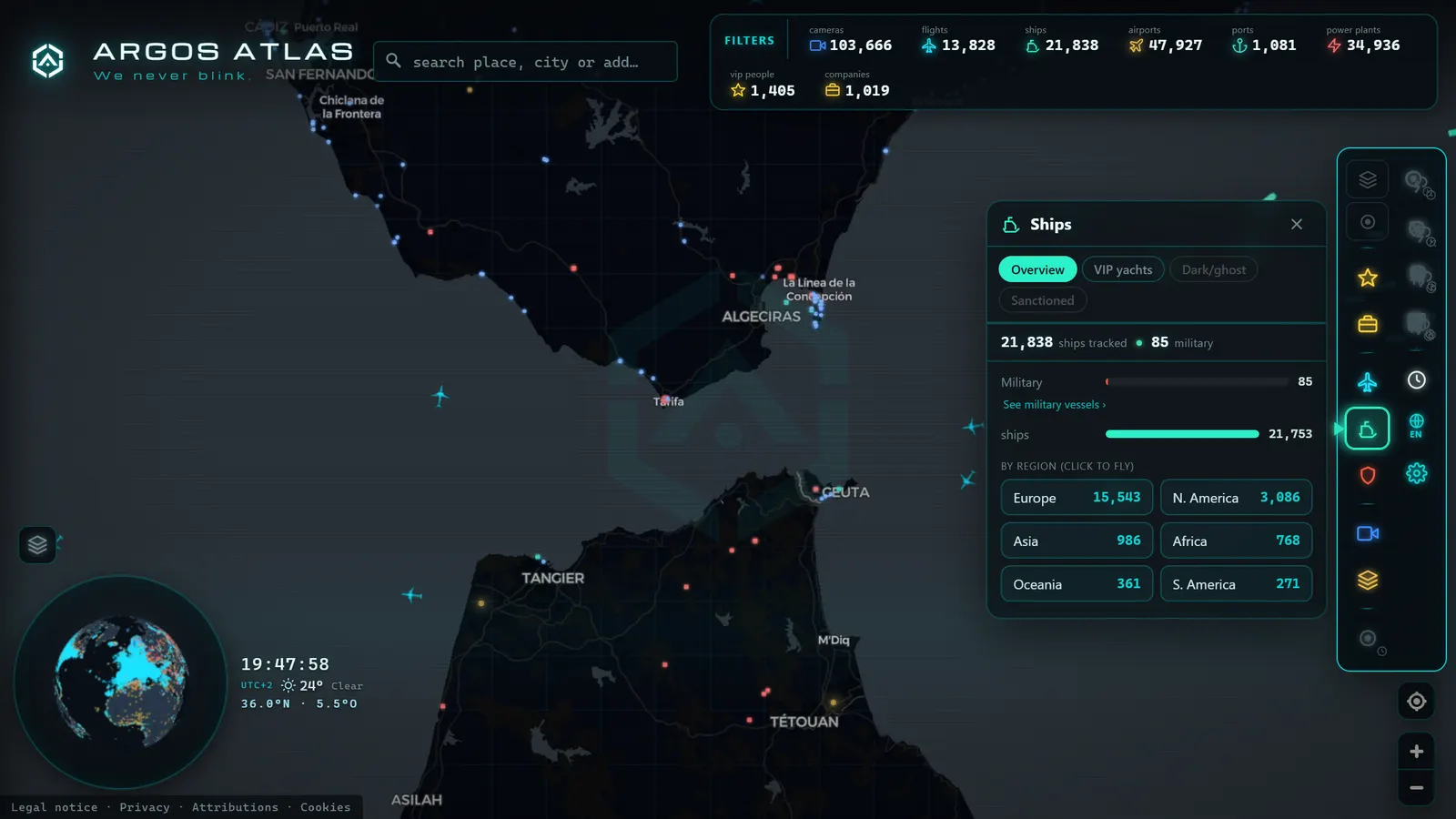Viewport: 1456px width, 819px height.
Task: Open the clock history icon in sidebar
Action: [1417, 380]
